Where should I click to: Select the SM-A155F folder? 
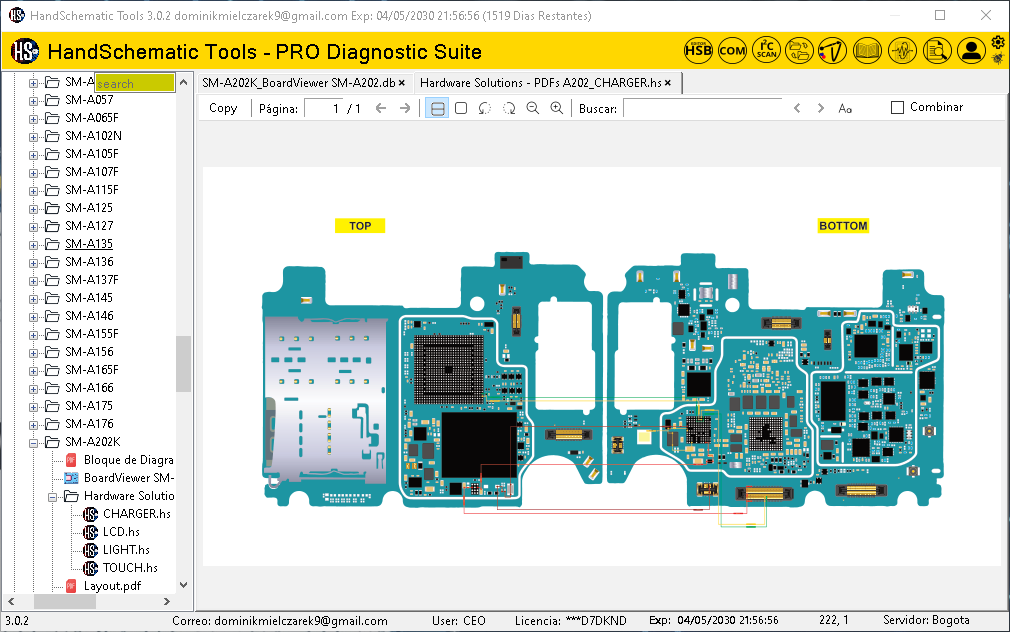coord(91,334)
